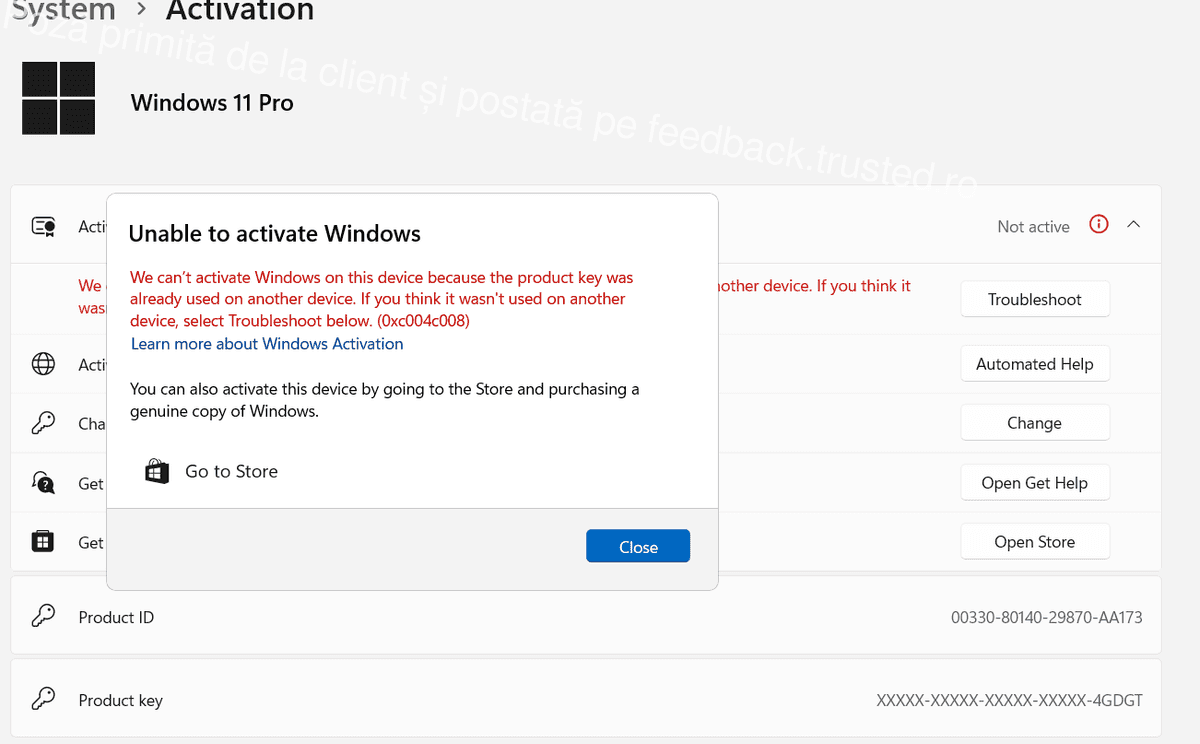
Task: Click the Store bag icon in dialog
Action: click(x=157, y=471)
